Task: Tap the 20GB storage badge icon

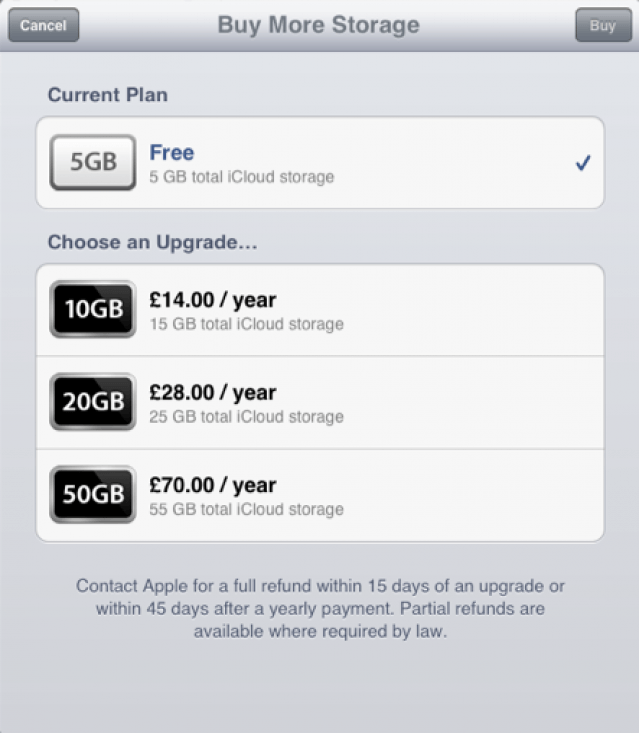Action: pos(93,402)
